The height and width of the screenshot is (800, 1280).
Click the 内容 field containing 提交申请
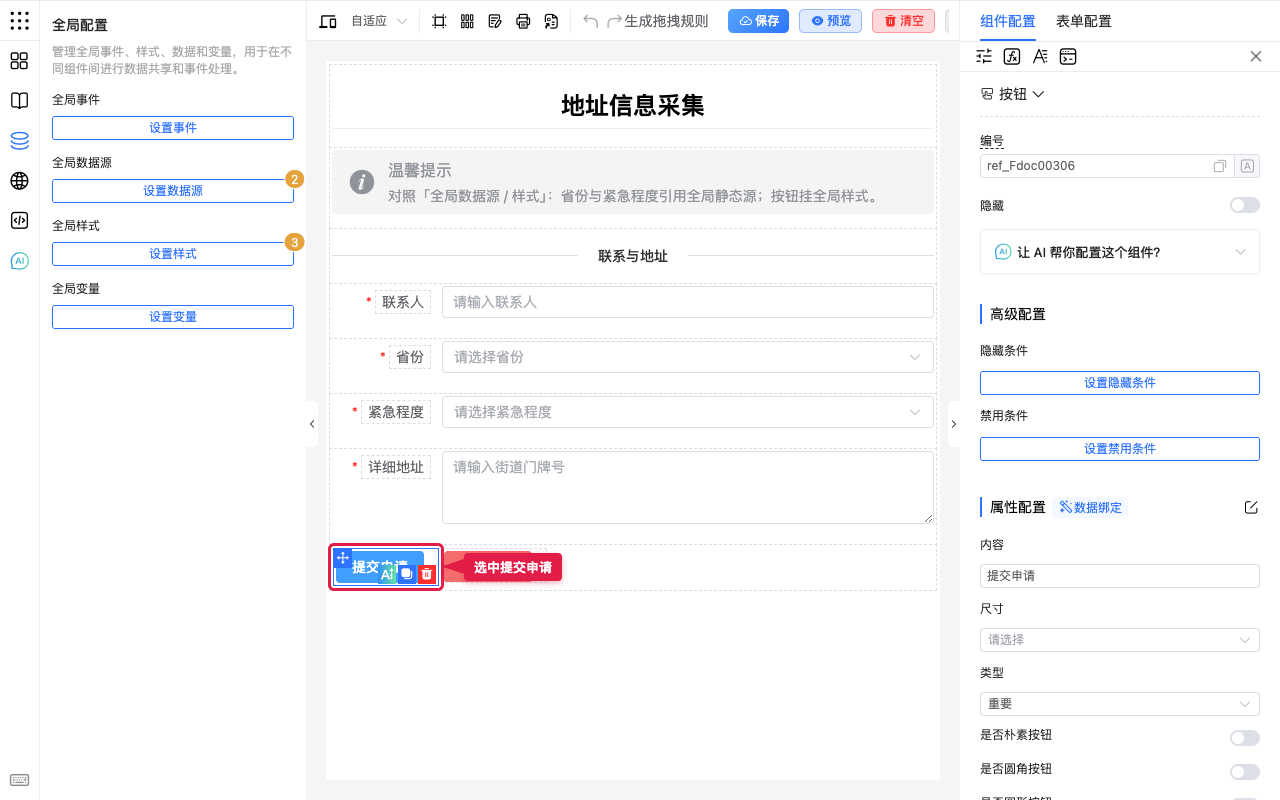click(1120, 576)
